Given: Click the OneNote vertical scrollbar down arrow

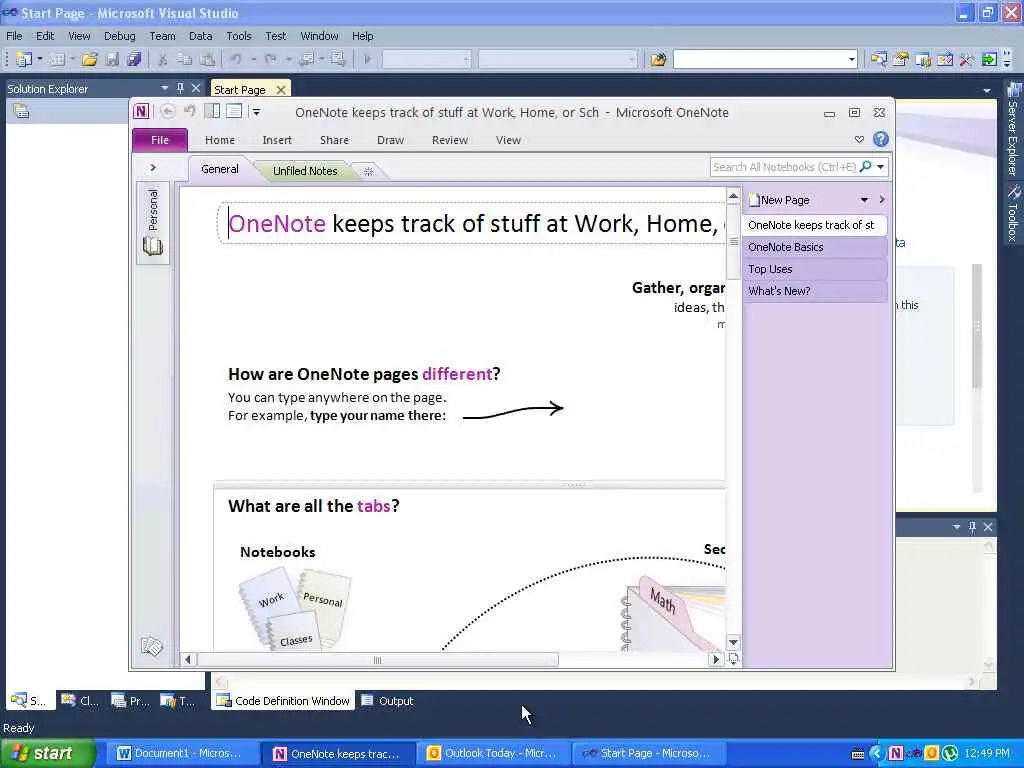Looking at the screenshot, I should coord(733,642).
